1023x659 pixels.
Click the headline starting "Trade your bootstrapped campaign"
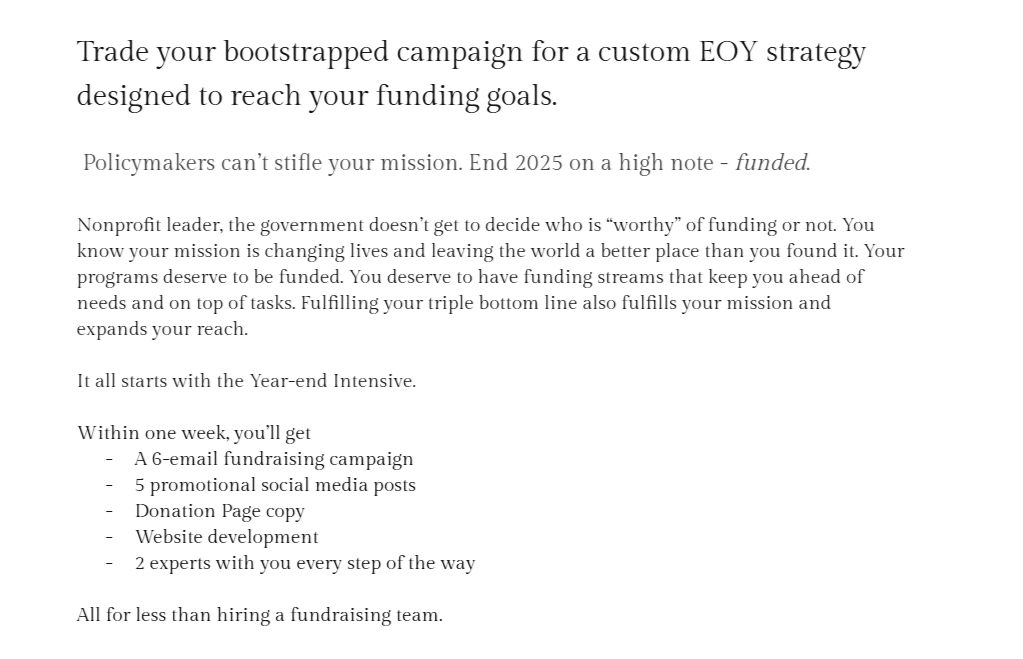coord(470,52)
